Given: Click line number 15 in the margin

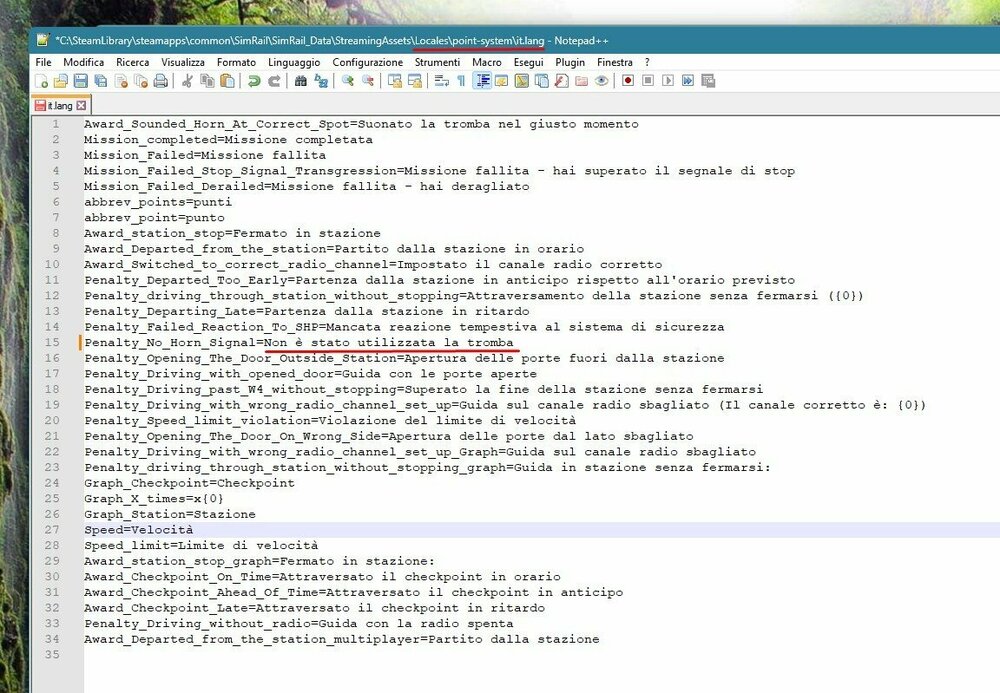Looking at the screenshot, I should pos(53,342).
